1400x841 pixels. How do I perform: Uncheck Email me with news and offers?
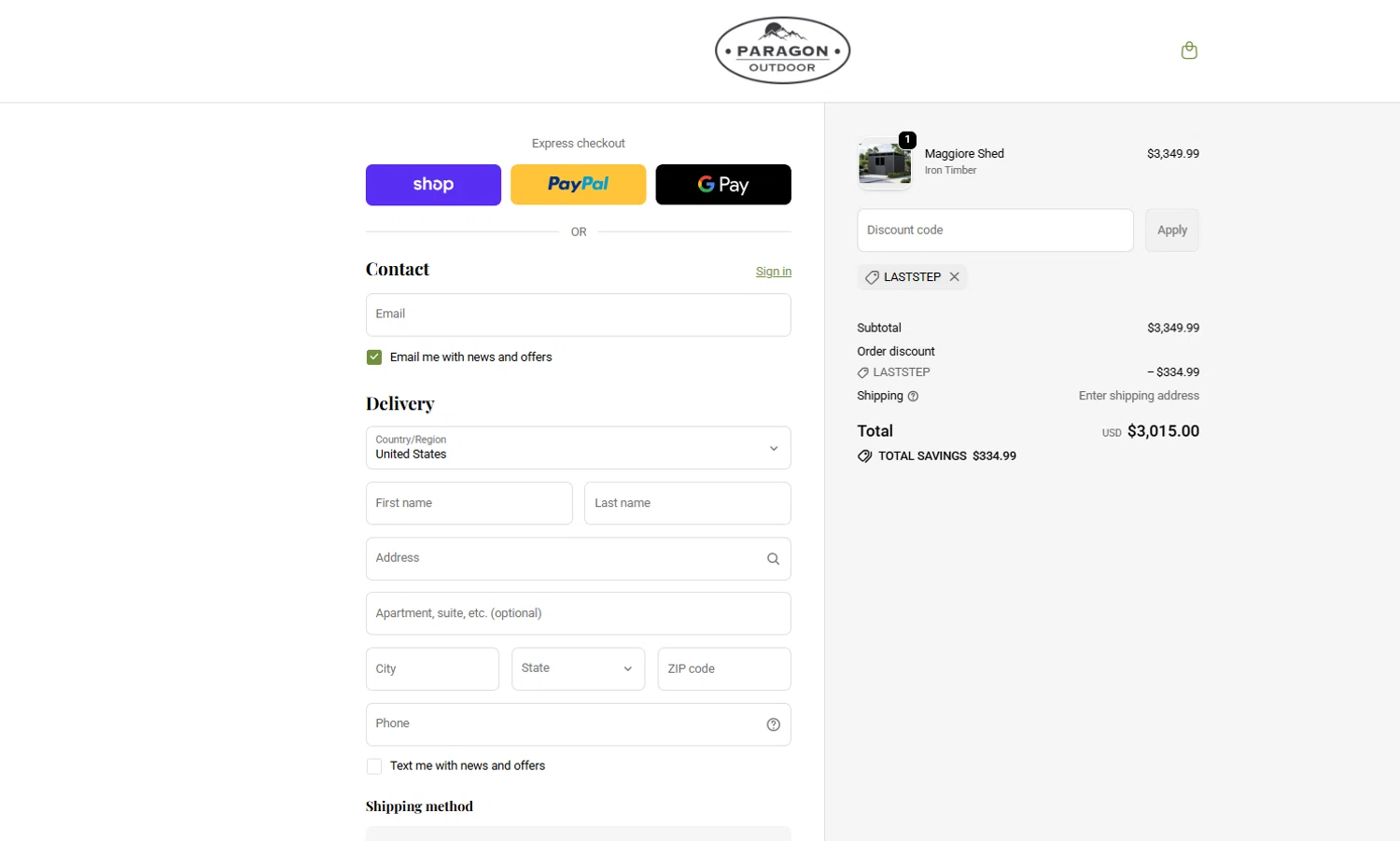374,357
